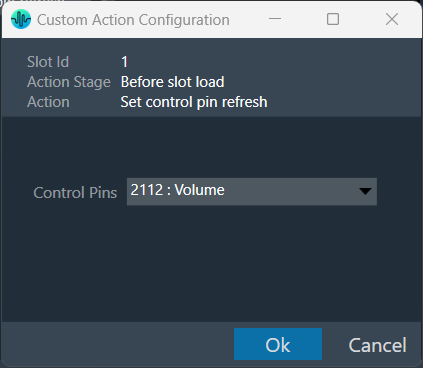Select the "Set control pin refresh" text
The height and width of the screenshot is (368, 423).
pos(194,102)
